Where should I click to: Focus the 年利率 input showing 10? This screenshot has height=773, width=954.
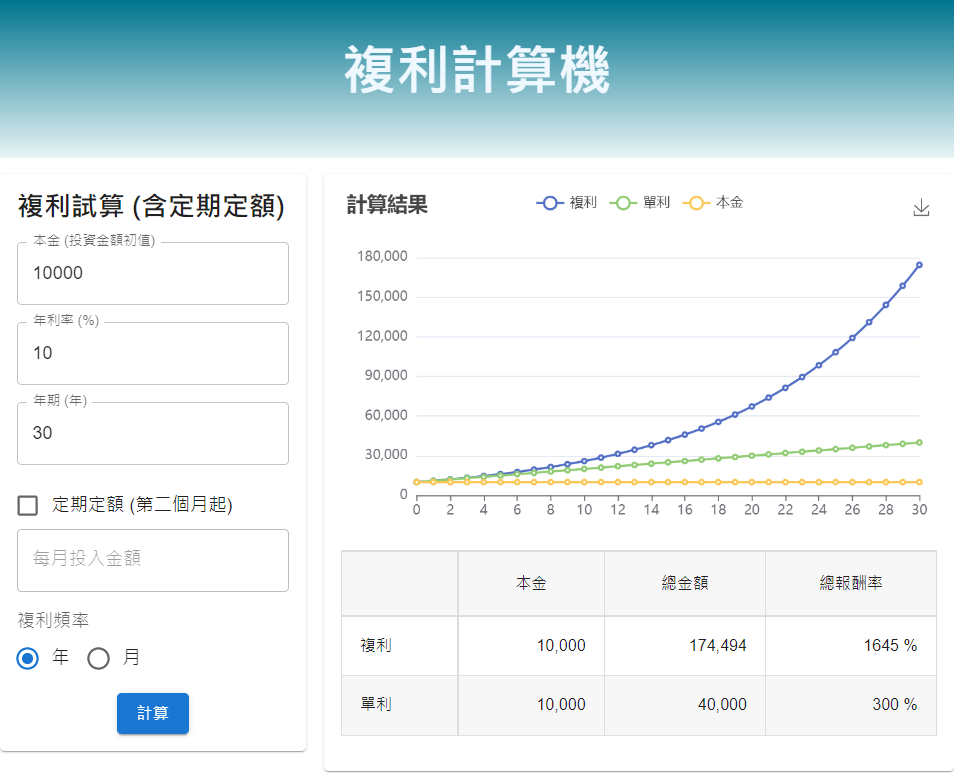153,353
